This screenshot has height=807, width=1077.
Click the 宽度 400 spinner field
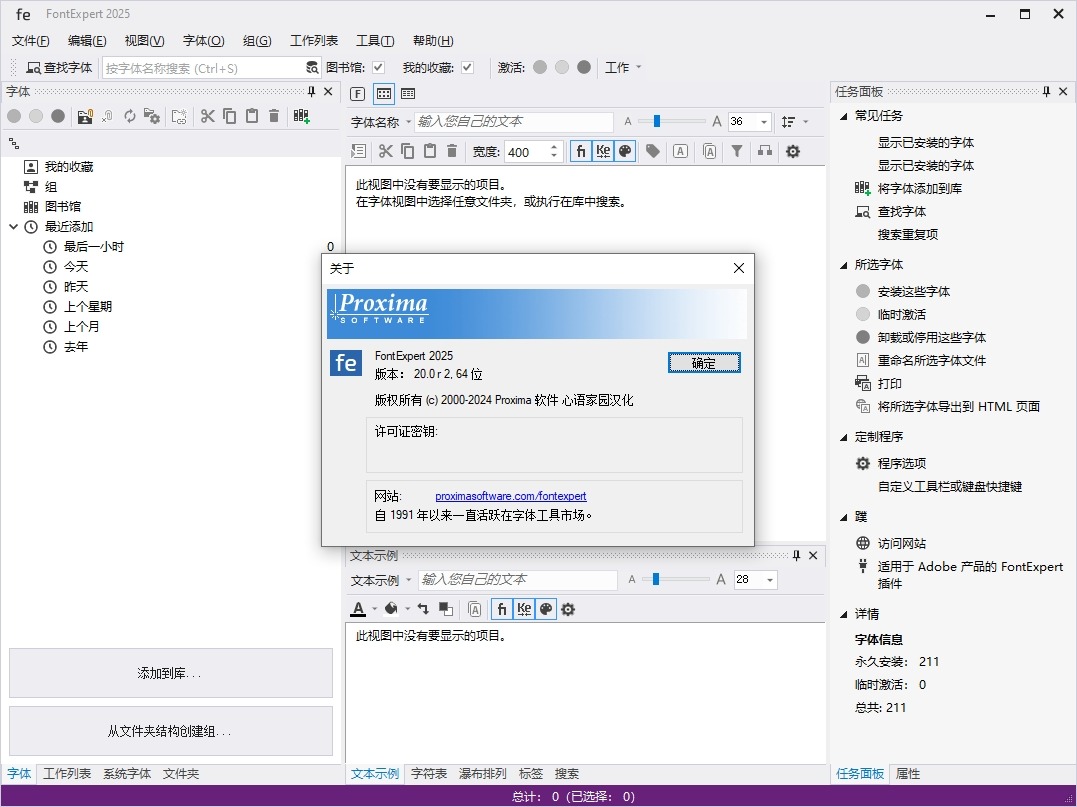[534, 152]
